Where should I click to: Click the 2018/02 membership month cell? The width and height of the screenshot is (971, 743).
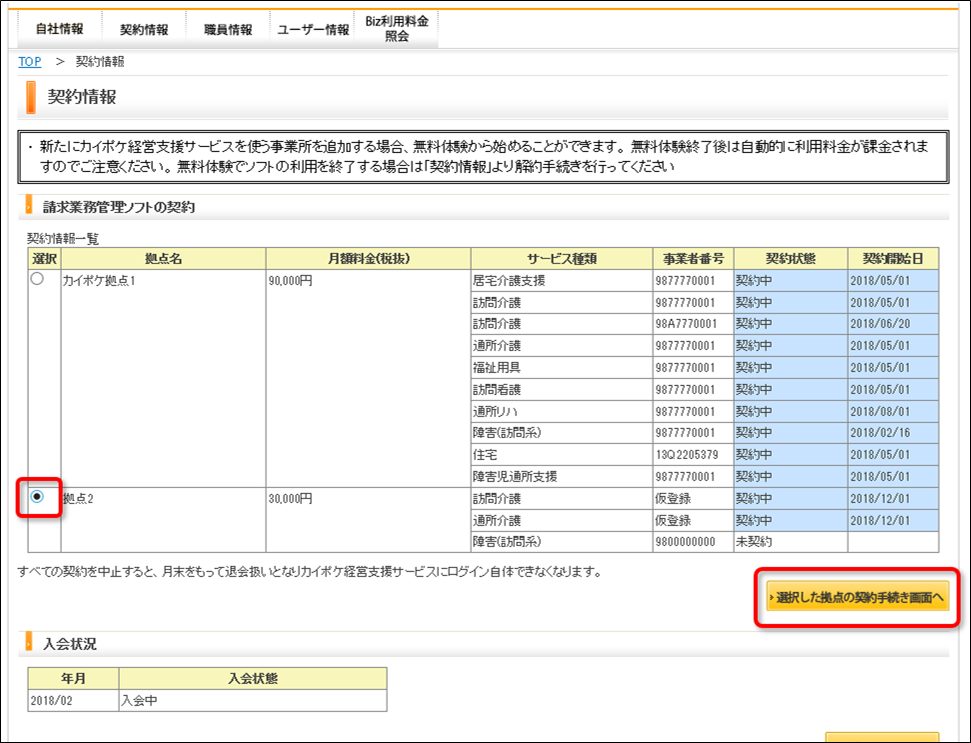pos(73,700)
